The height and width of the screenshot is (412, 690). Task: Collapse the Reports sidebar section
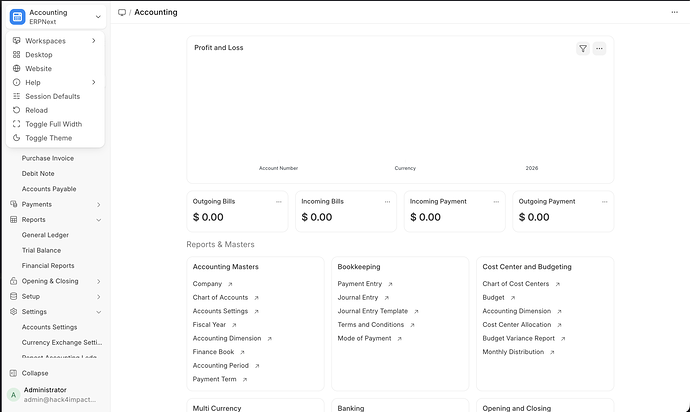(x=98, y=219)
